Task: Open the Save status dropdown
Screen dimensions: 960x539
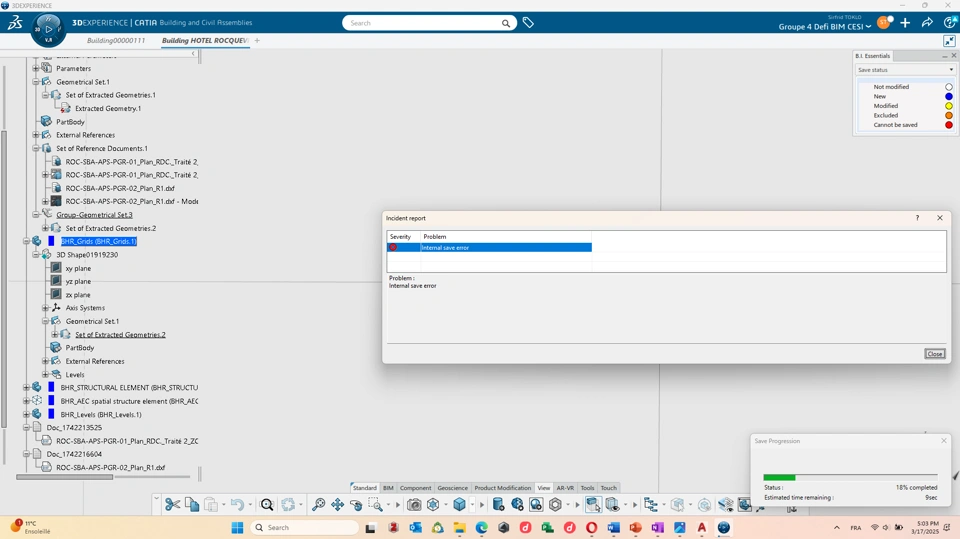Action: [905, 70]
